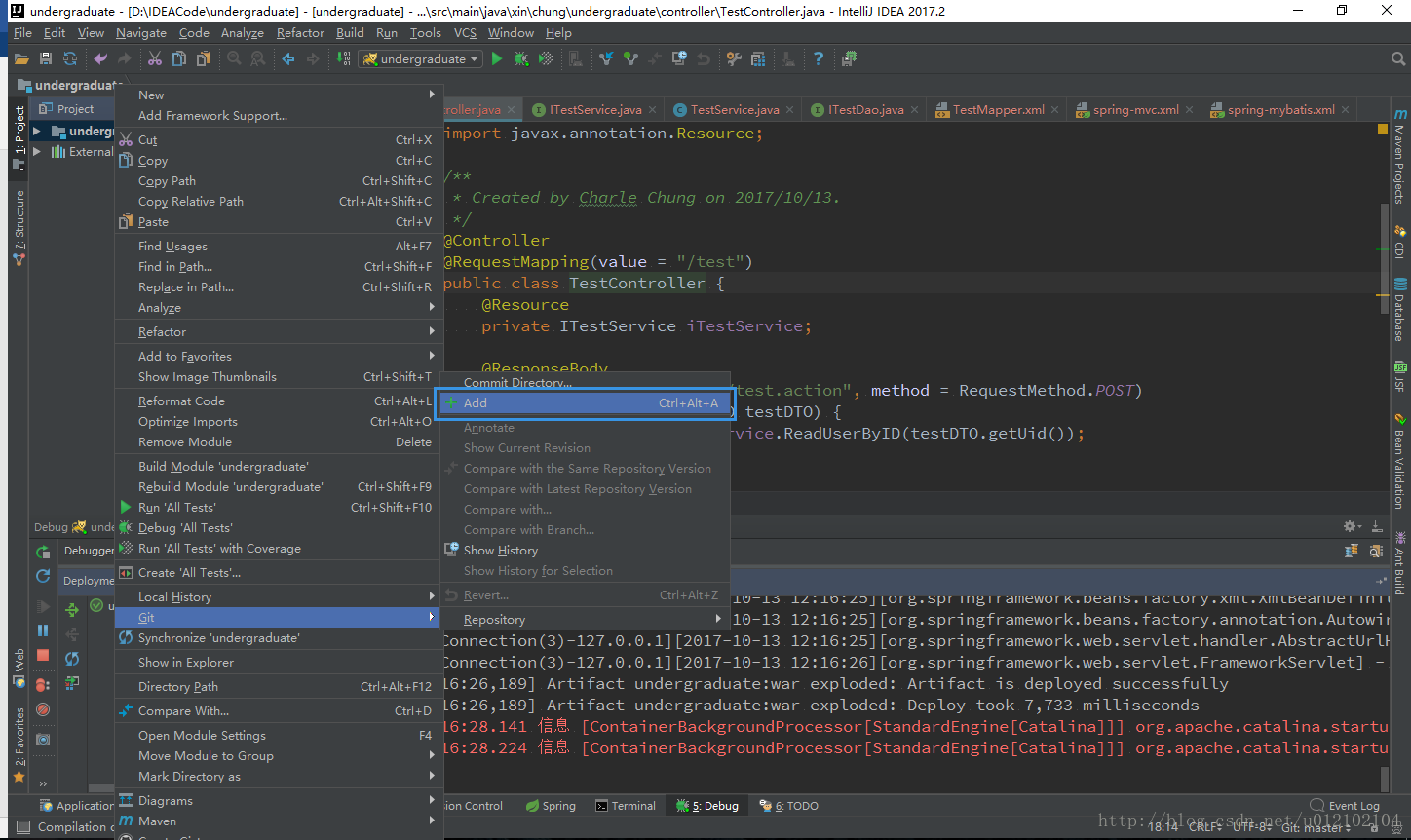Run with Coverage toolbar icon
The height and width of the screenshot is (840, 1411).
546,59
